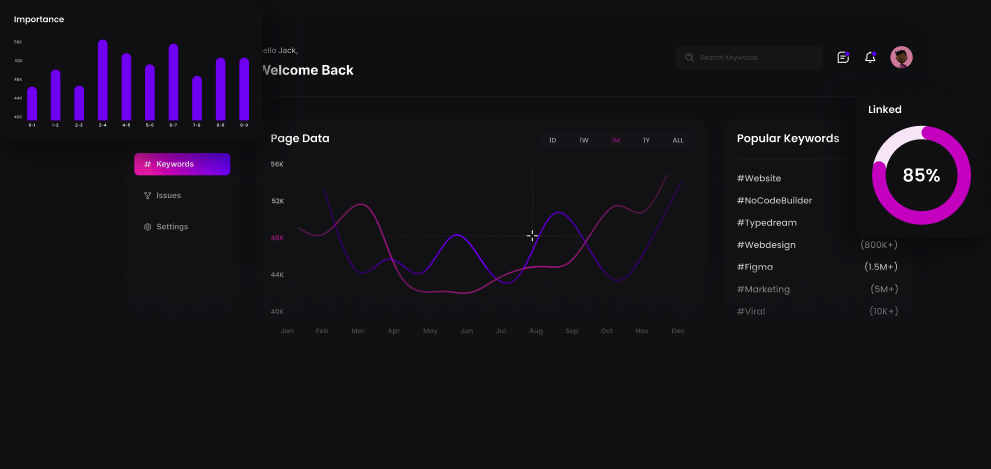Click the 3-4 bar in Importance chart
991x469 pixels.
pos(102,80)
